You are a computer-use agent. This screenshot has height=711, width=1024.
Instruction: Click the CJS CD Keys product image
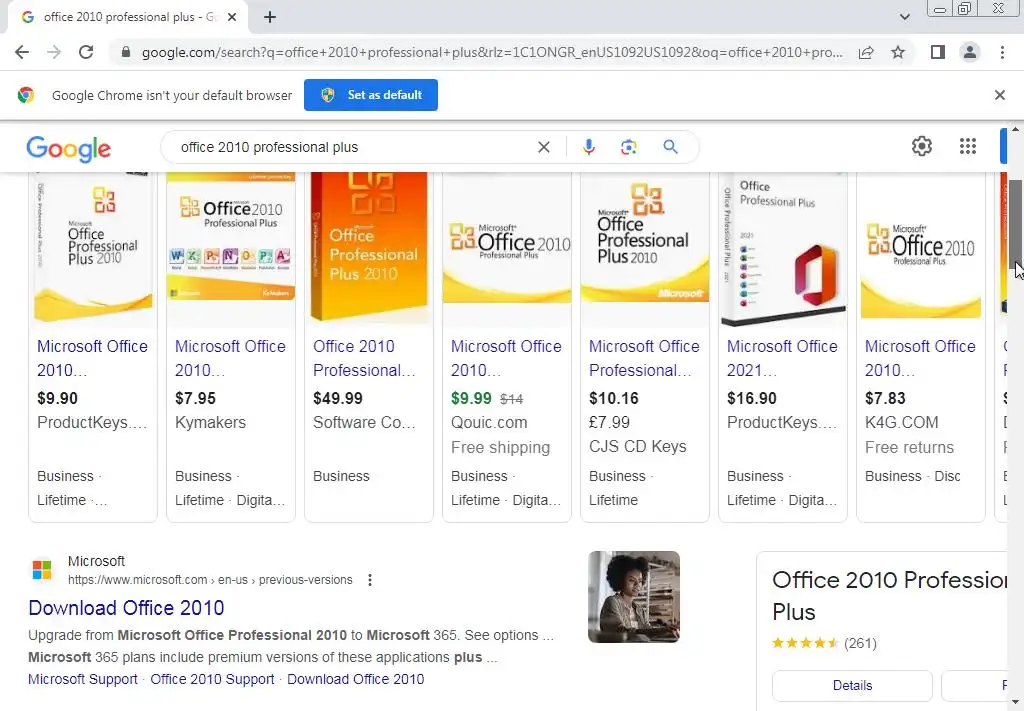(645, 239)
